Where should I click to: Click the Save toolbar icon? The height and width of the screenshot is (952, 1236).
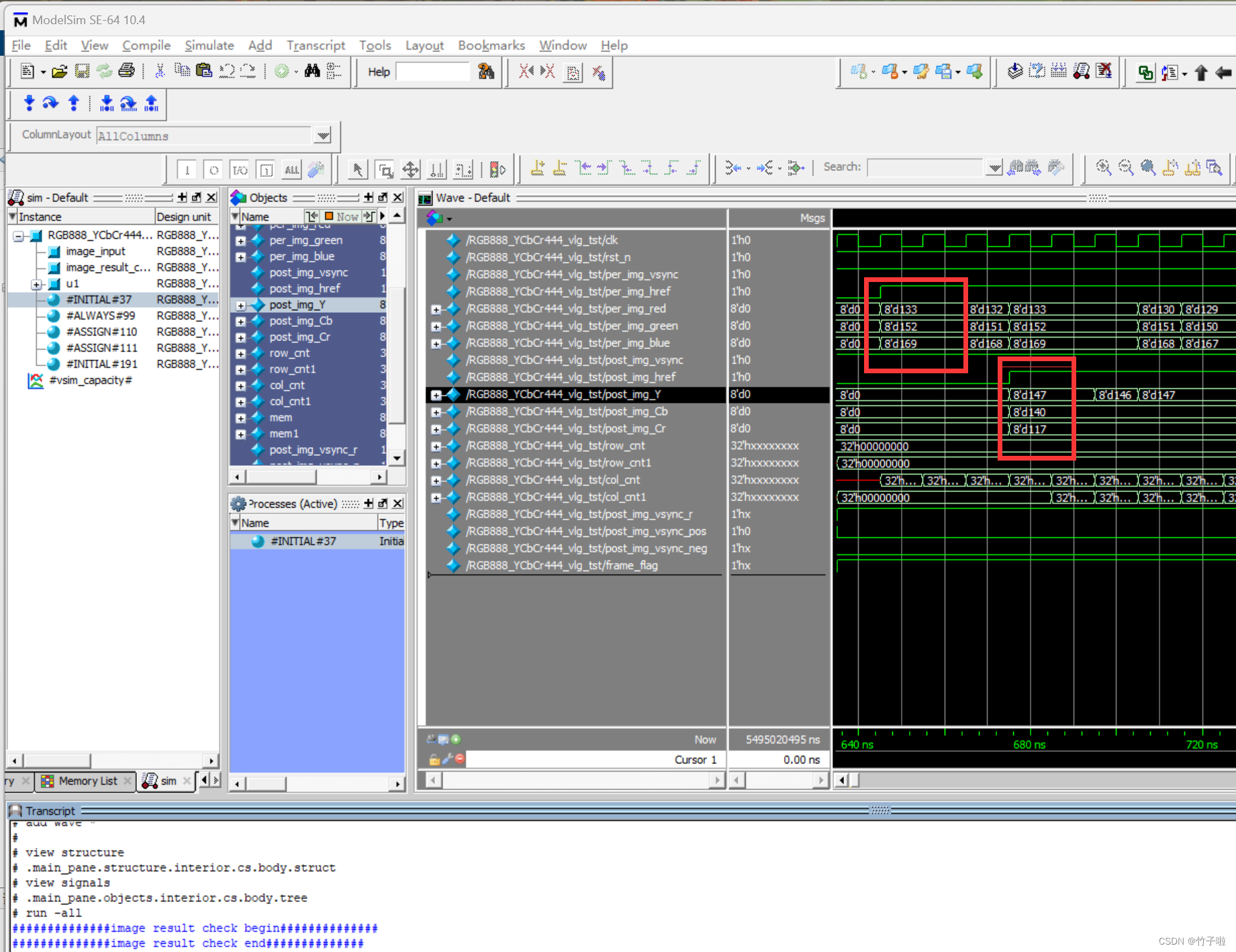tap(82, 71)
